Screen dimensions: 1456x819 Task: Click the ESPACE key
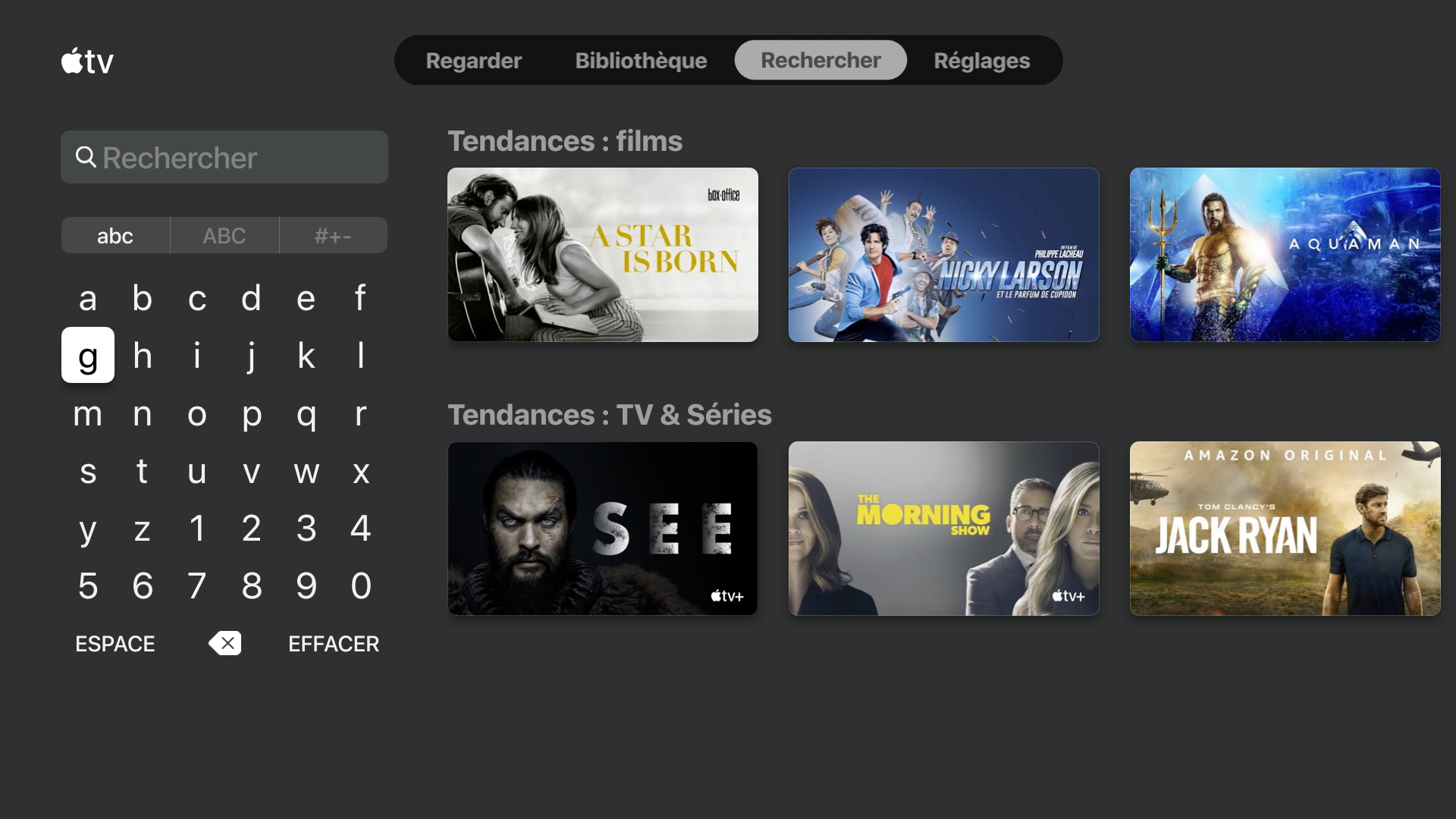point(115,644)
